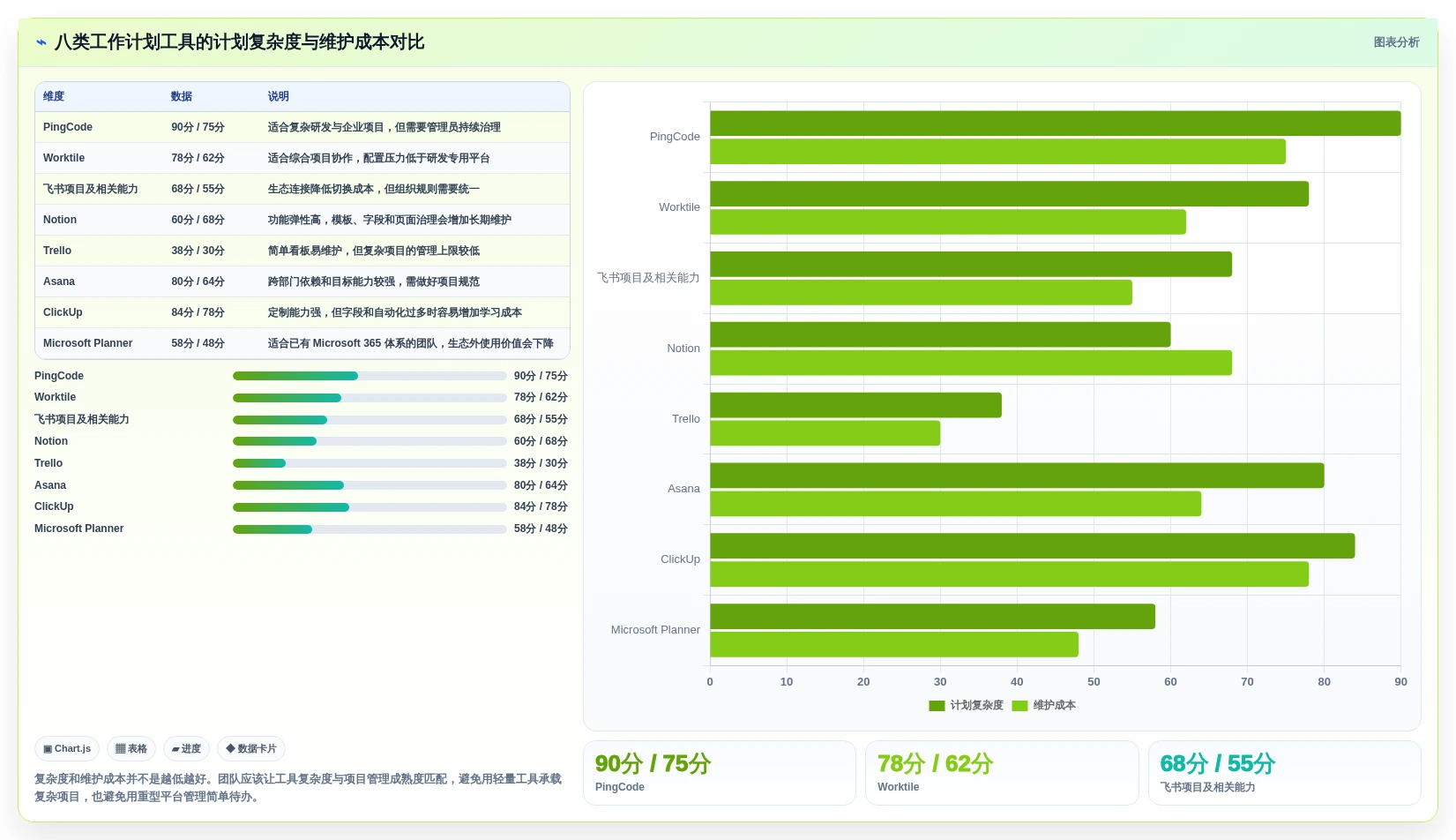
Task: Click the 38分 / 30分 table cell
Action: (198, 251)
